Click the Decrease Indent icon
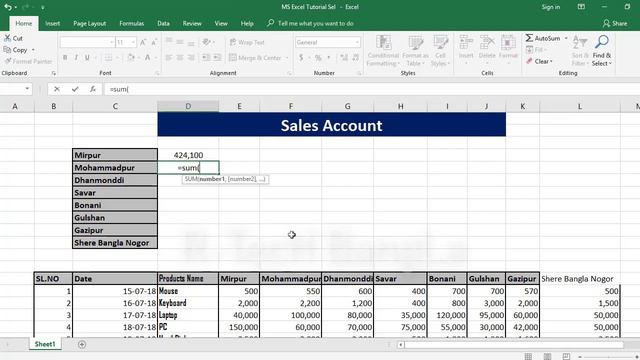The height and width of the screenshot is (360, 640). click(206, 58)
